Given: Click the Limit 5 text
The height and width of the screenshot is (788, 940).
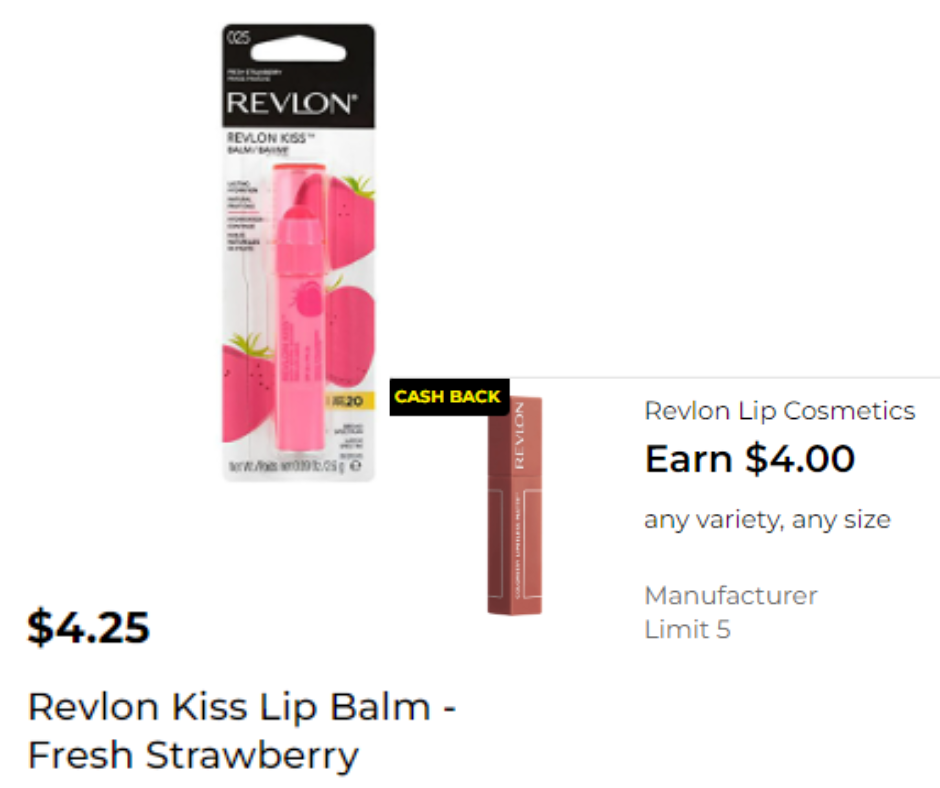Looking at the screenshot, I should click(688, 630).
